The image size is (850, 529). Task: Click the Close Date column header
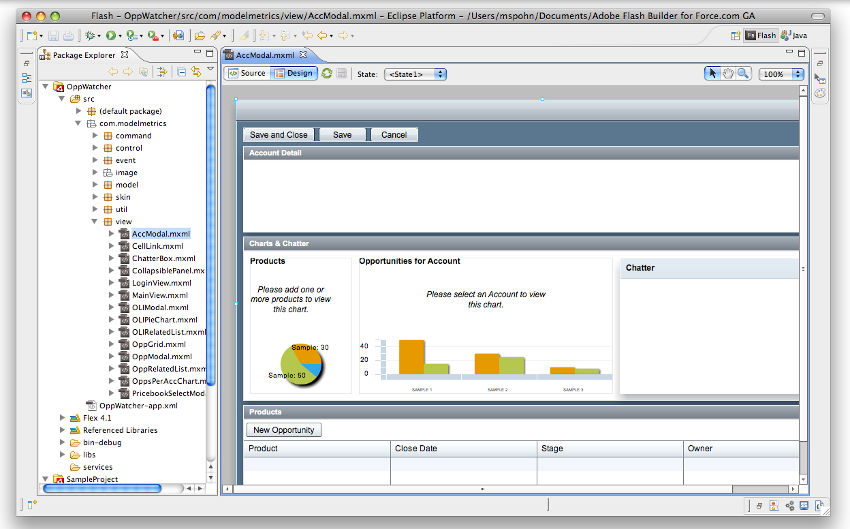pyautogui.click(x=463, y=448)
